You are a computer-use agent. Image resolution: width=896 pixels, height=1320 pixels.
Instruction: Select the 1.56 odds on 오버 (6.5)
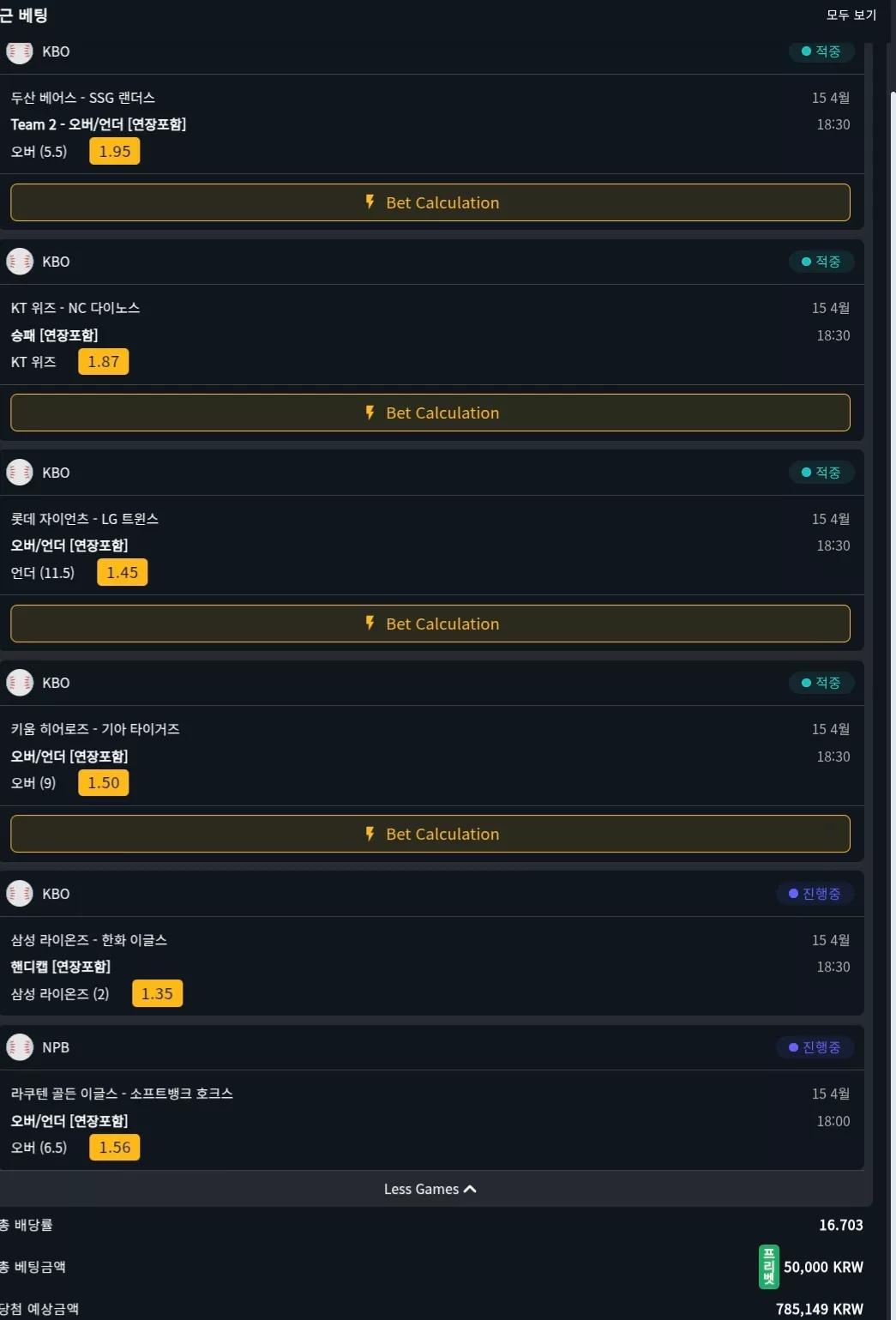[114, 1148]
